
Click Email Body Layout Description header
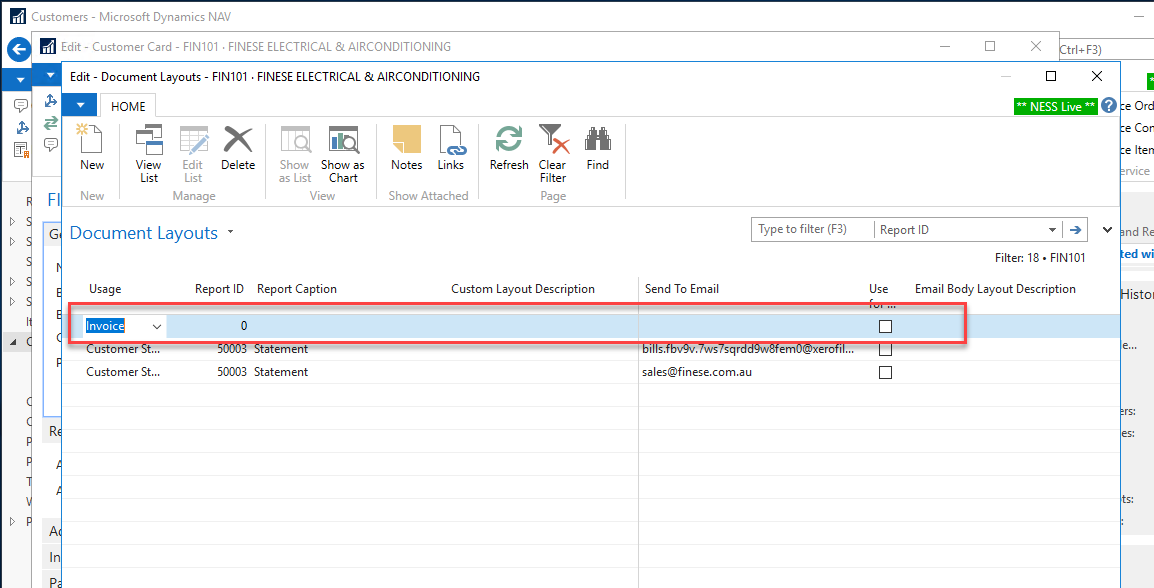(x=995, y=289)
